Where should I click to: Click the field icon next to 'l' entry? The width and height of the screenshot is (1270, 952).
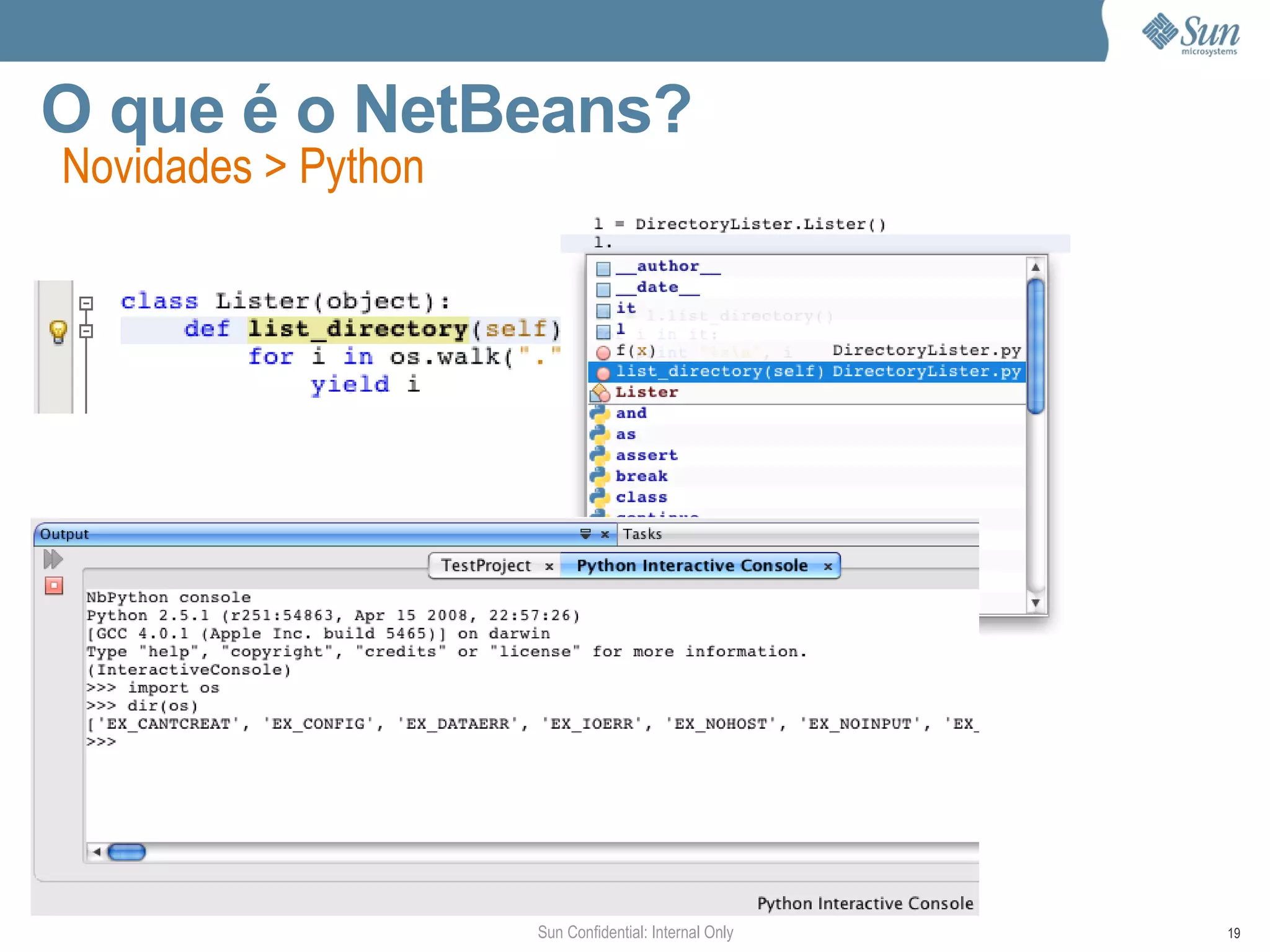[x=603, y=331]
